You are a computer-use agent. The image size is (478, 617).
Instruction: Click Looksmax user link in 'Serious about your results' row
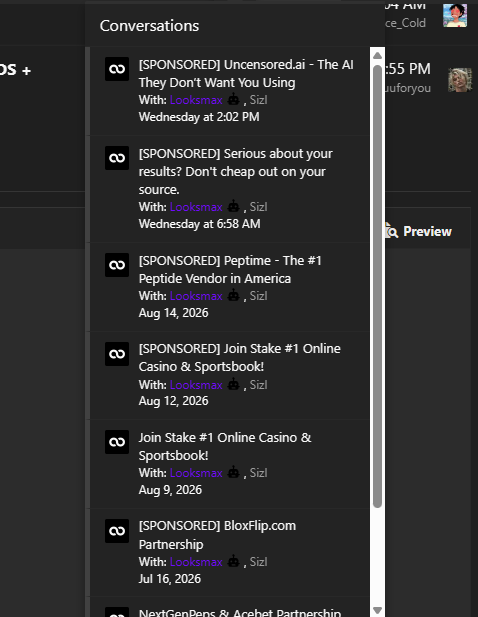coord(196,207)
